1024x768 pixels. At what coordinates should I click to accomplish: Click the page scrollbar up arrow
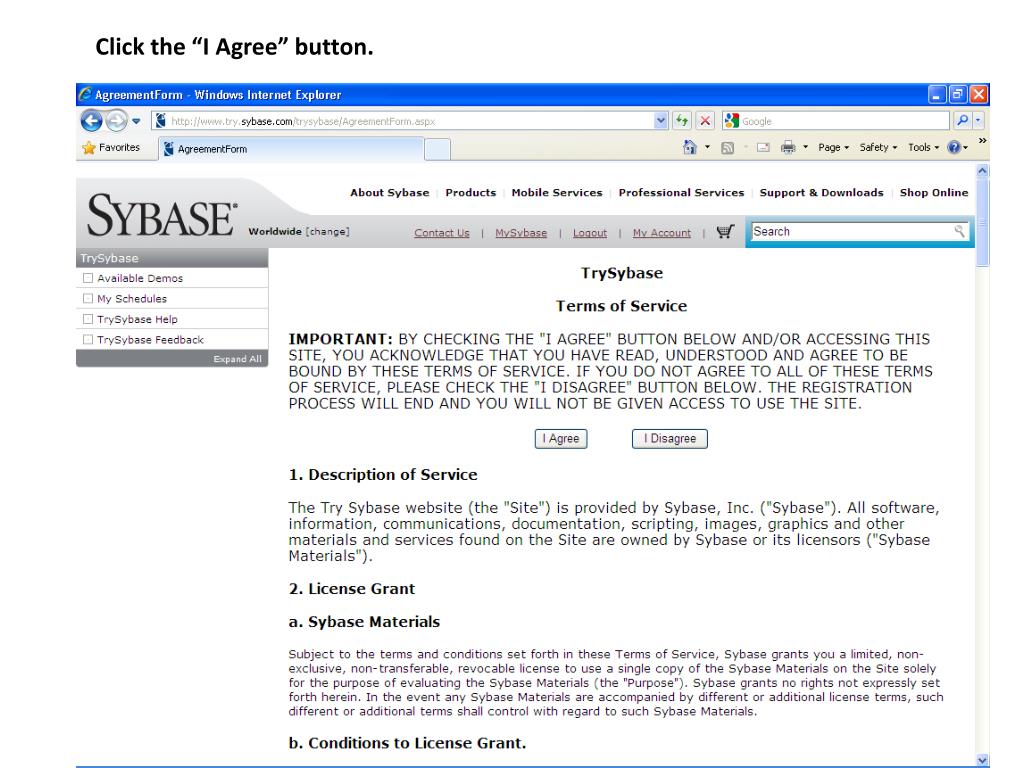click(982, 171)
